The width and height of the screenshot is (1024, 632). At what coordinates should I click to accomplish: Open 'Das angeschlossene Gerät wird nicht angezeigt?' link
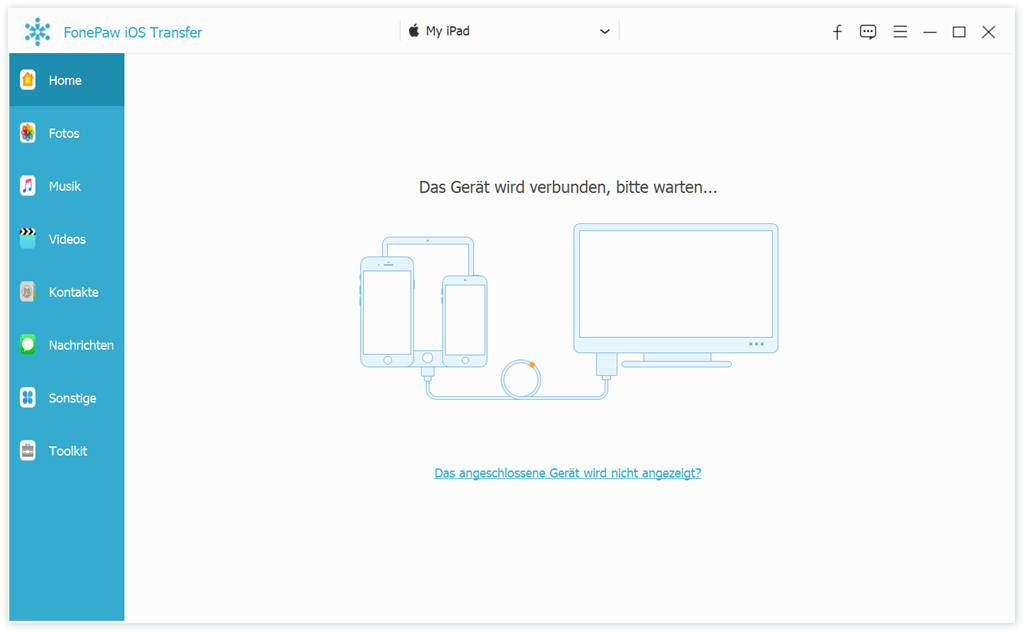click(568, 473)
